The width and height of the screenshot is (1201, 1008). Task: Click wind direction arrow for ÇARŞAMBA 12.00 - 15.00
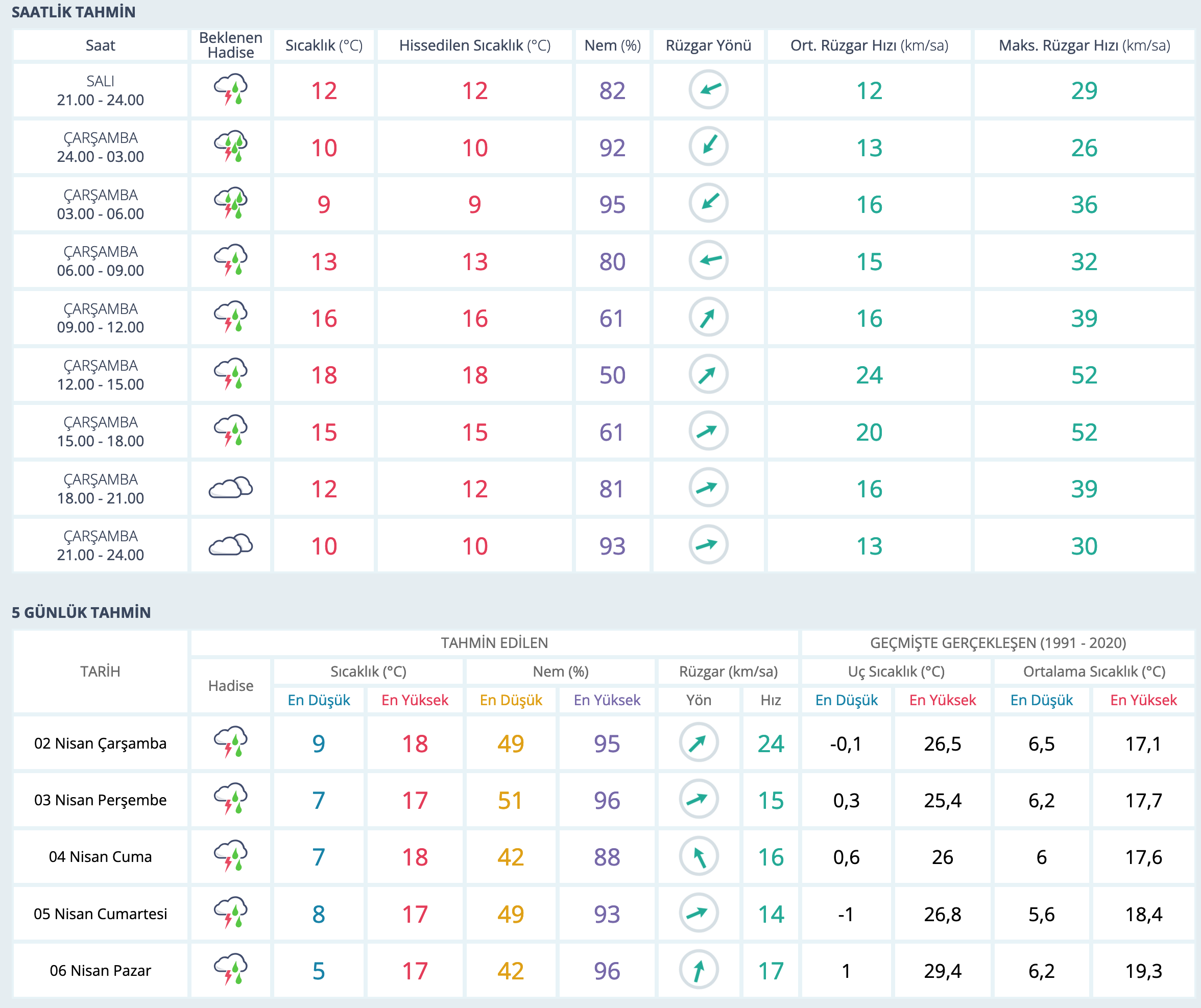click(708, 374)
